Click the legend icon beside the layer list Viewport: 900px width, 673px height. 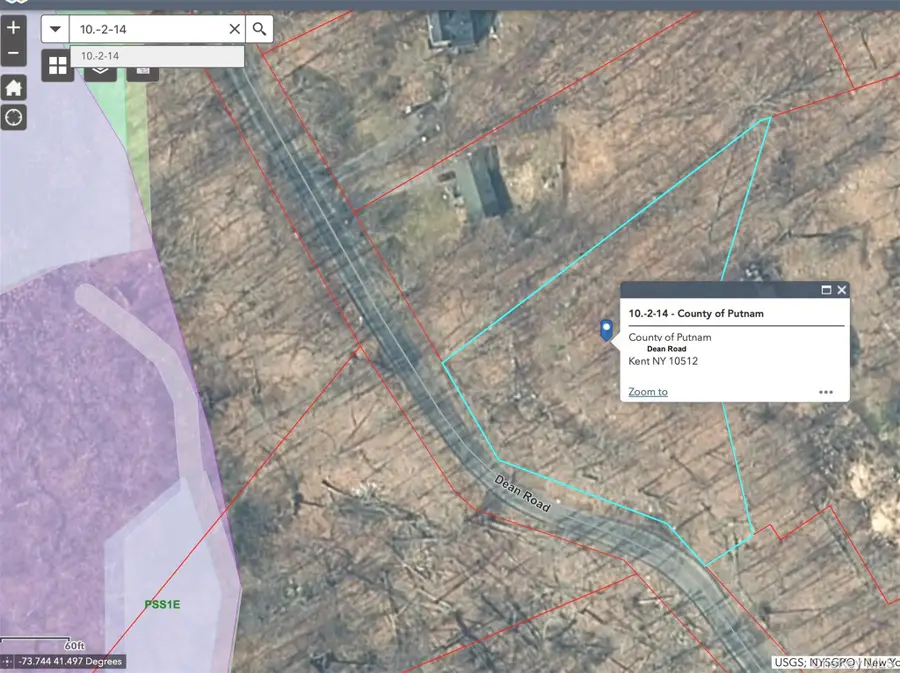click(142, 71)
